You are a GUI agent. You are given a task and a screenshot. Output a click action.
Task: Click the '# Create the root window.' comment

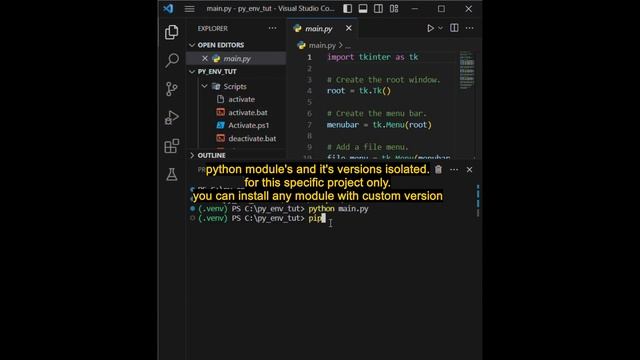tap(383, 80)
